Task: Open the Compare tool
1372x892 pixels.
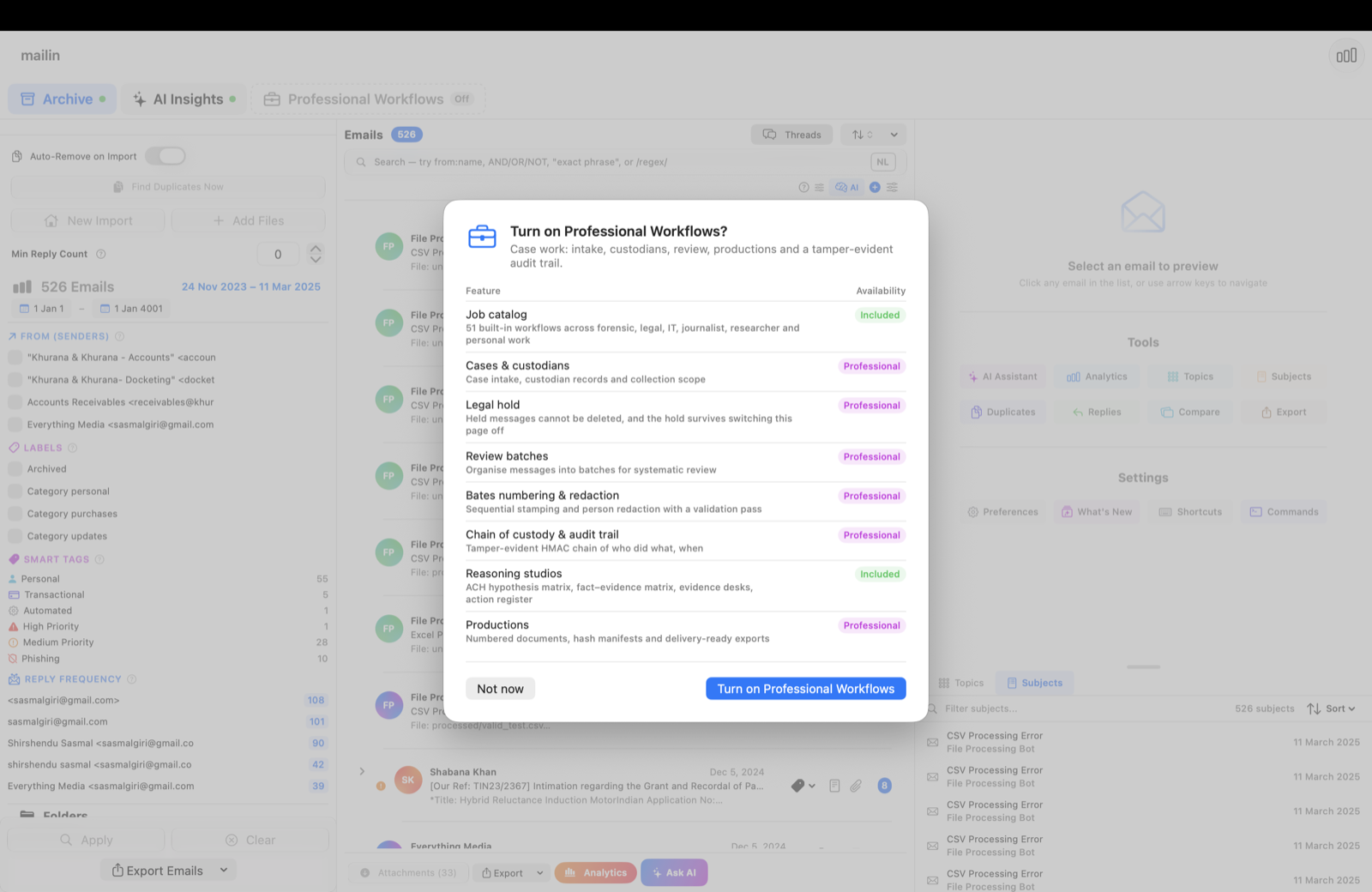Action: (x=1190, y=413)
